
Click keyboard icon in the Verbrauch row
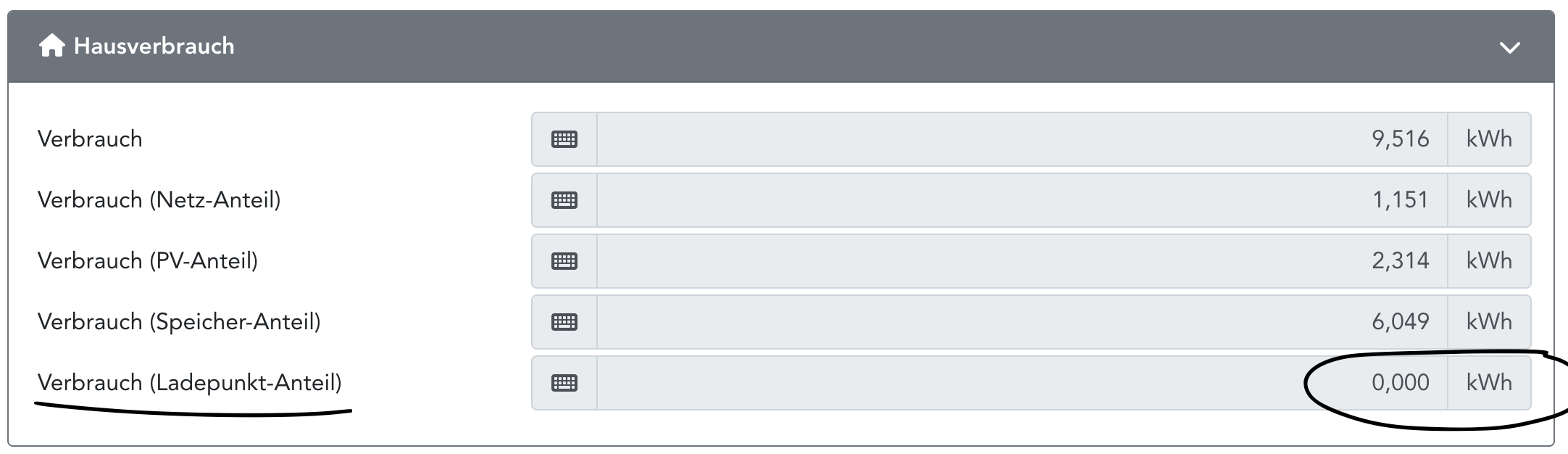pyautogui.click(x=564, y=139)
